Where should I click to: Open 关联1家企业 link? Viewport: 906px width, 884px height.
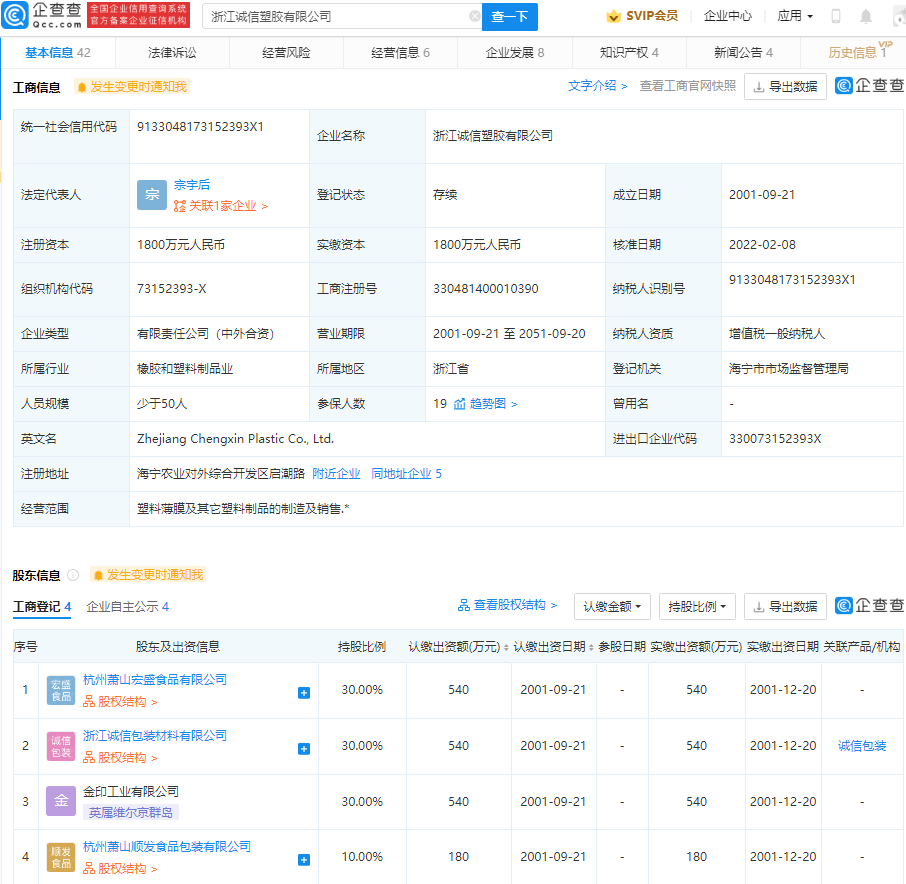tap(221, 206)
